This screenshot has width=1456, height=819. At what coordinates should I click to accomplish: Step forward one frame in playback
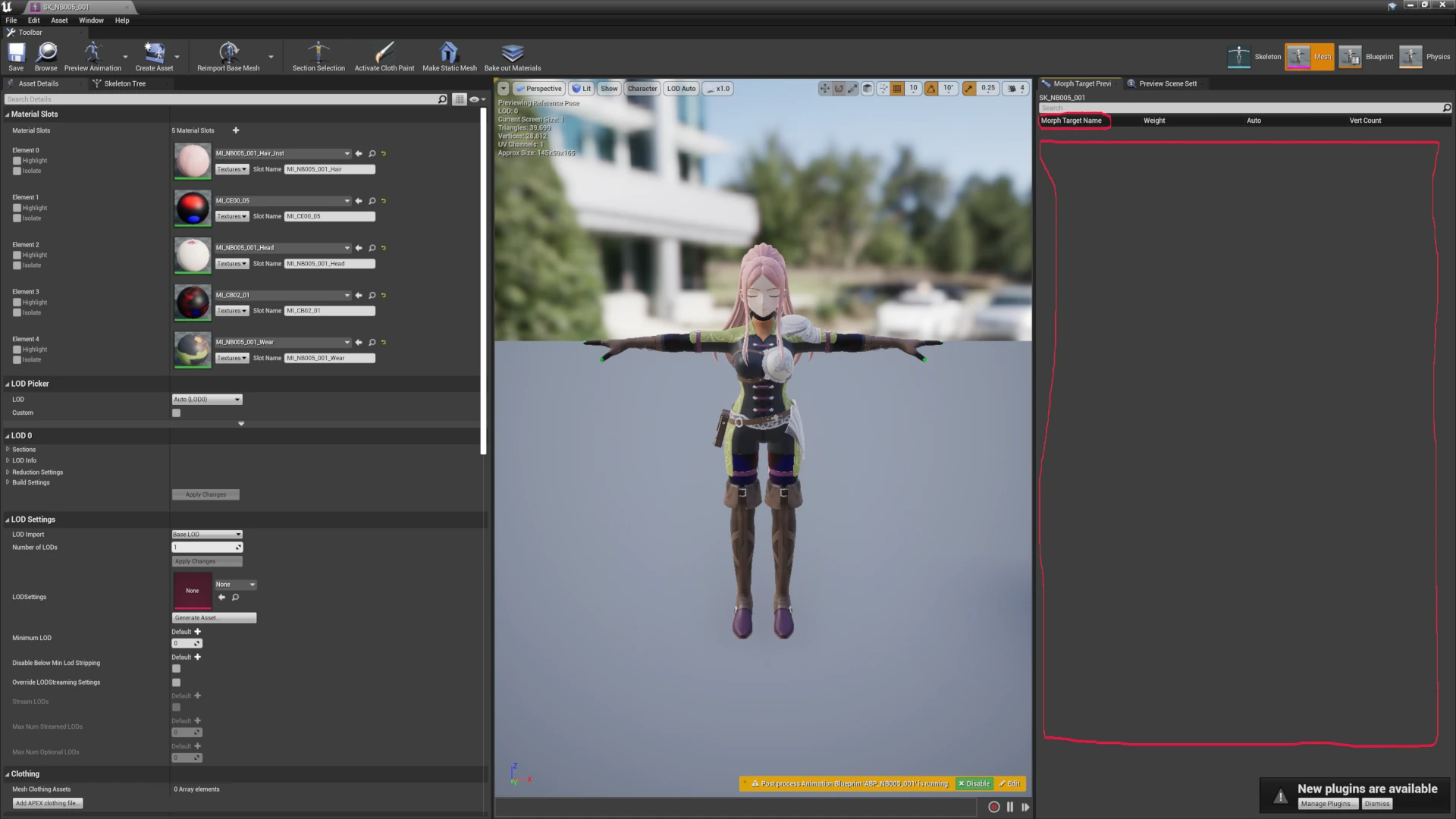coord(1025,807)
